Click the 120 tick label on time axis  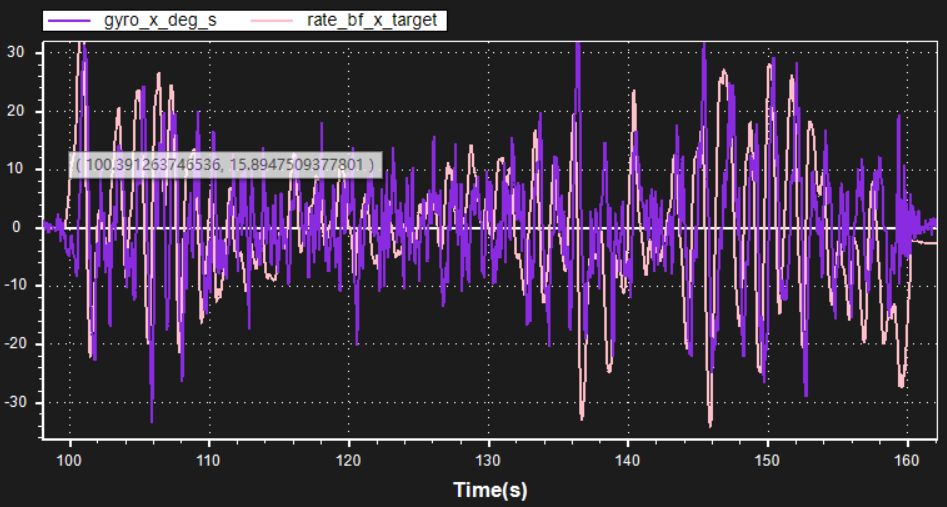coord(349,461)
